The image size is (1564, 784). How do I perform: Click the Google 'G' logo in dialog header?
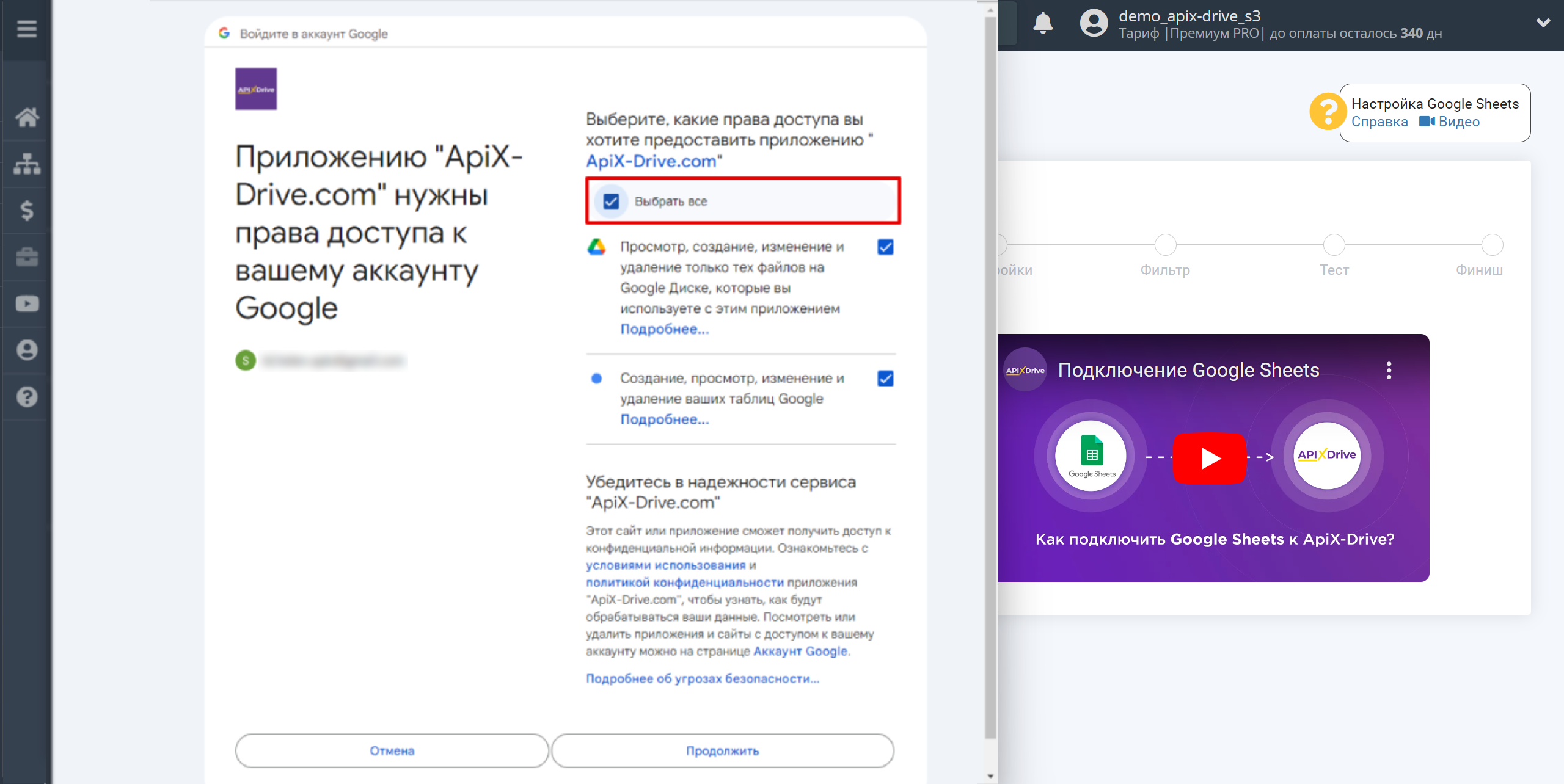point(224,33)
